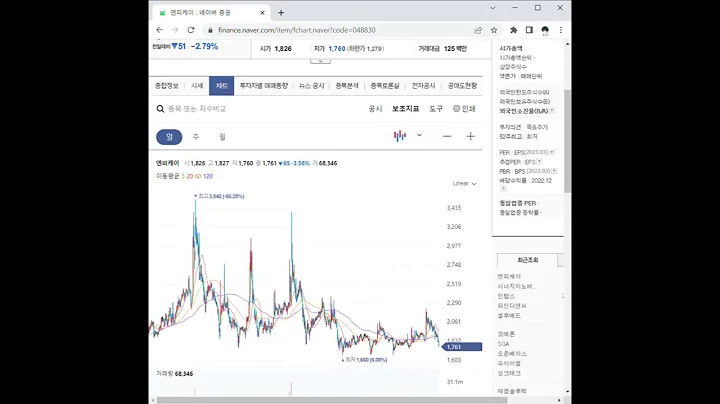The width and height of the screenshot is (720, 404).
Task: Zoom in the chart with the plus icon
Action: pos(470,136)
